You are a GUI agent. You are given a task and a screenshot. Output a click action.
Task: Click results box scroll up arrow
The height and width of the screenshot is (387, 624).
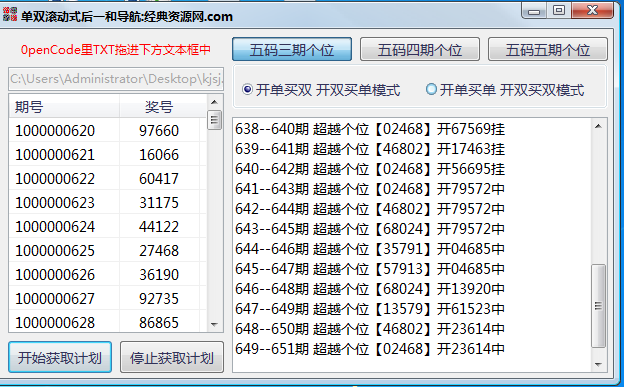tap(598, 126)
